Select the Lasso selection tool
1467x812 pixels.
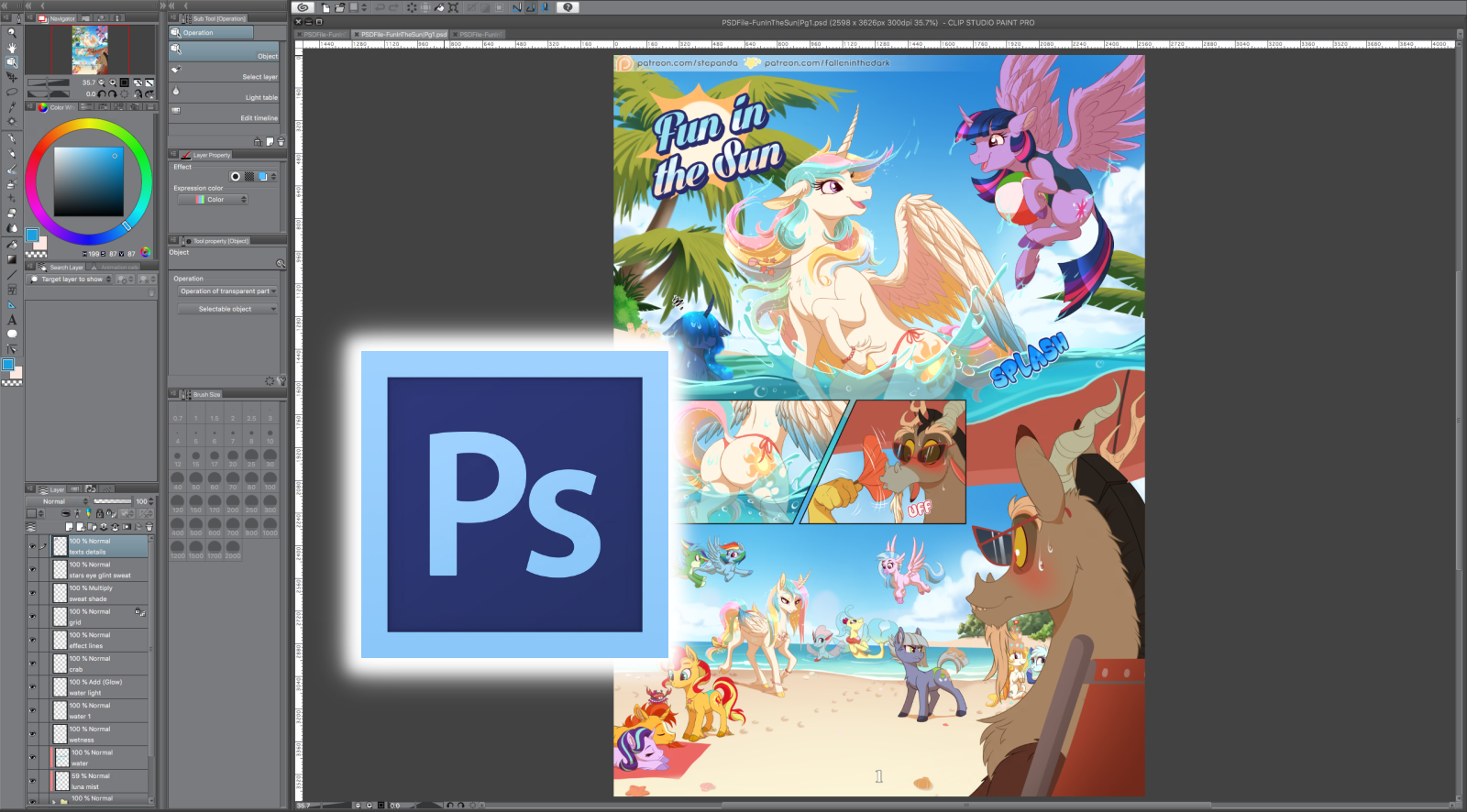point(12,93)
